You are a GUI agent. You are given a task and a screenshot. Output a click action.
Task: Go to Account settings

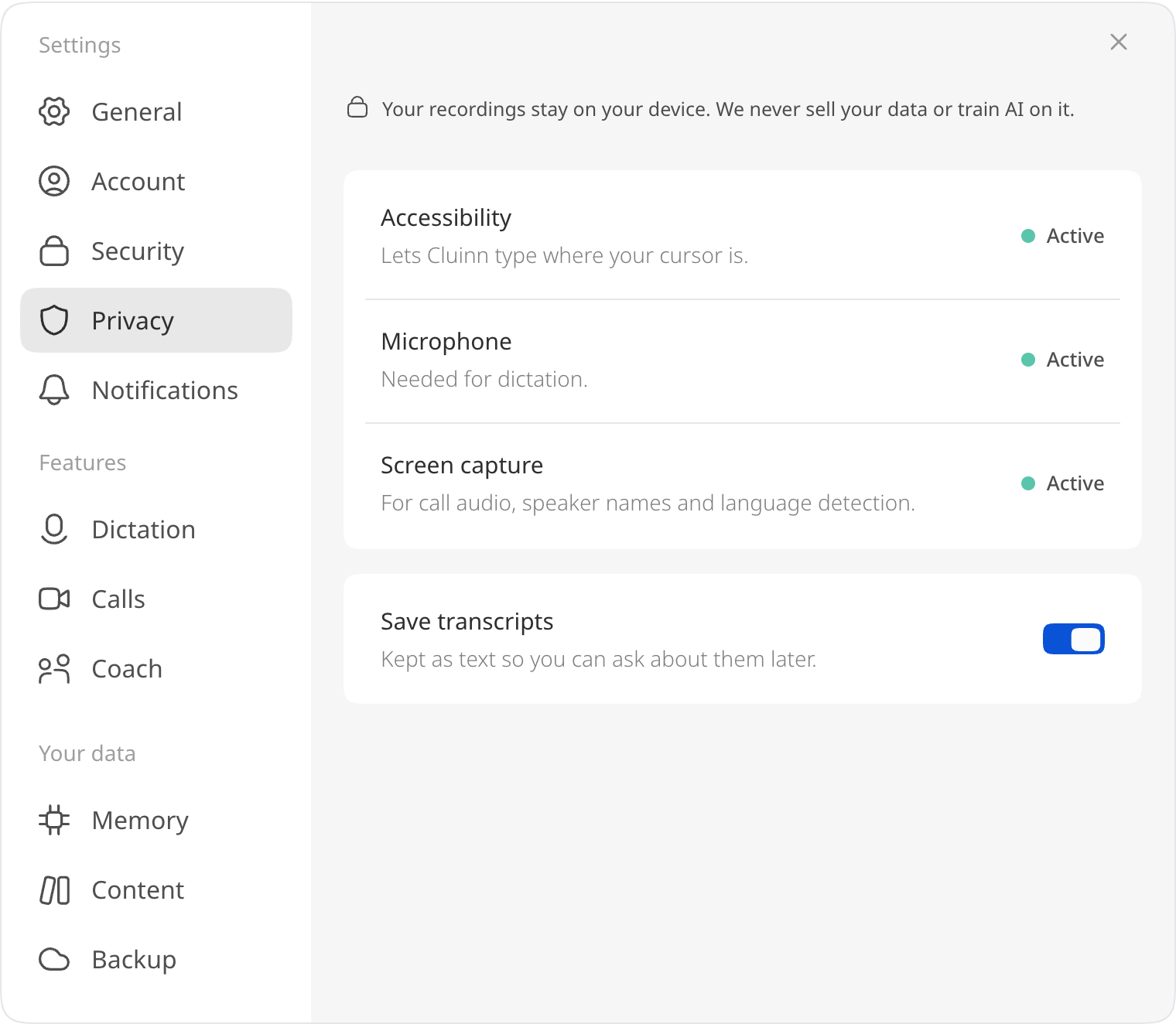click(x=156, y=182)
